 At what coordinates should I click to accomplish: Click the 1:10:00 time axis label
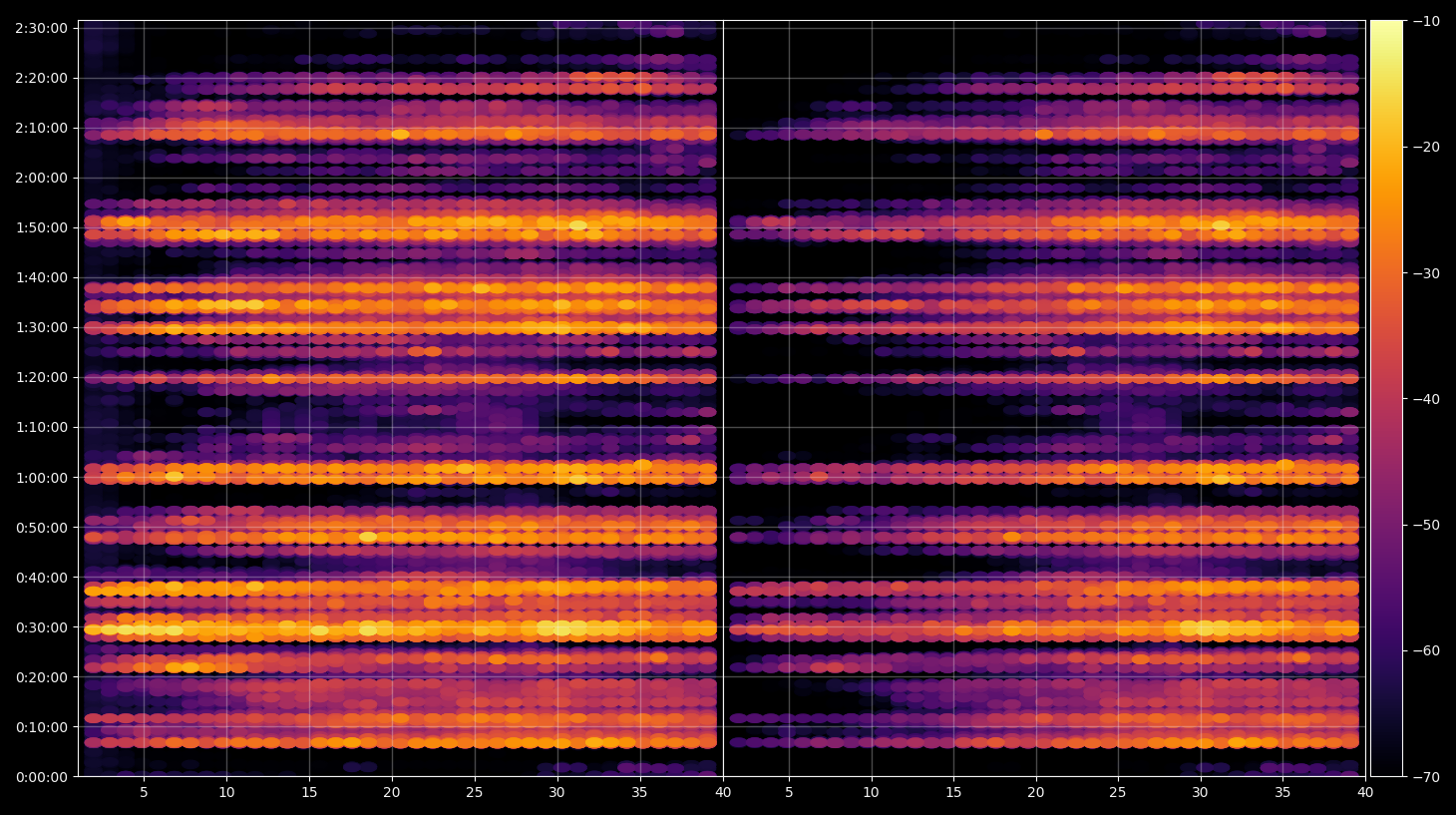pos(41,427)
